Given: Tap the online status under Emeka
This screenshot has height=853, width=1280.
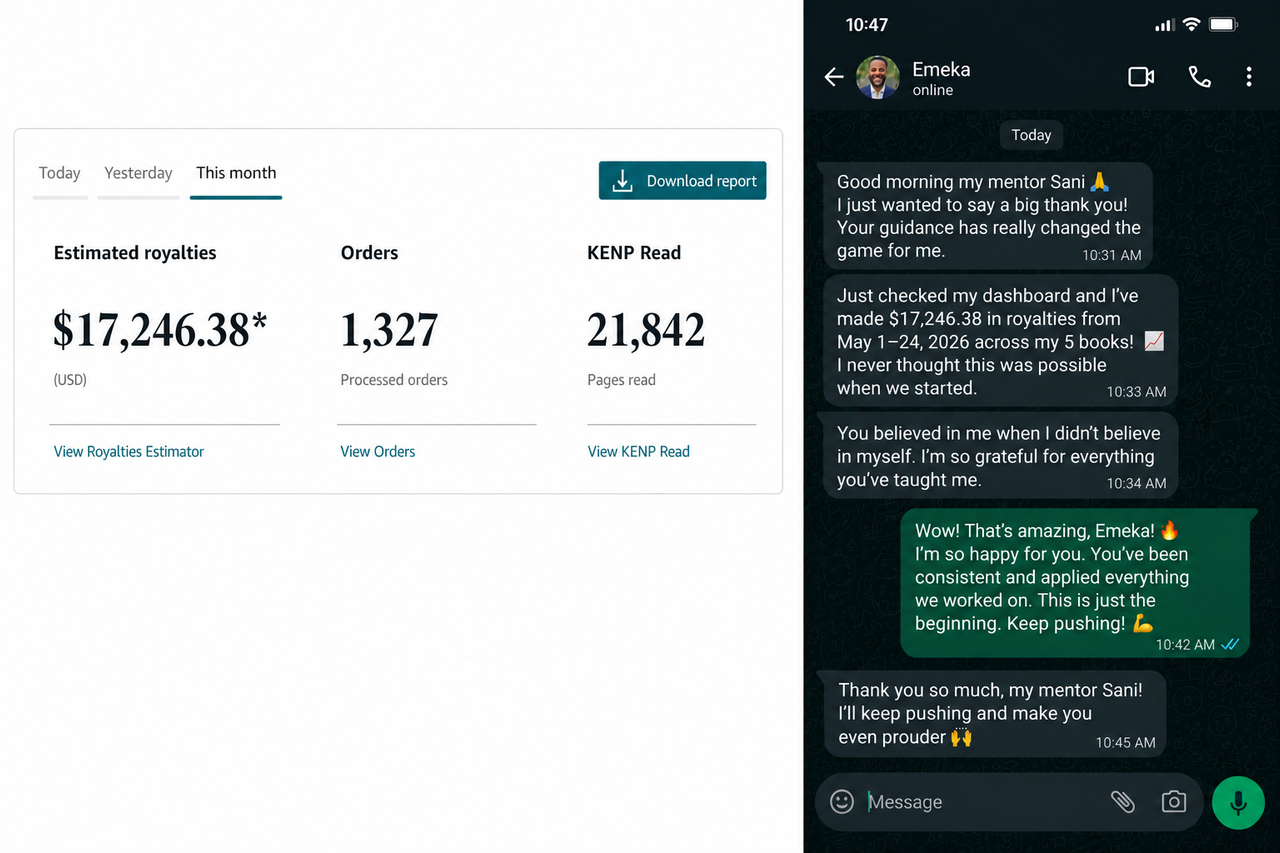Looking at the screenshot, I should [933, 90].
